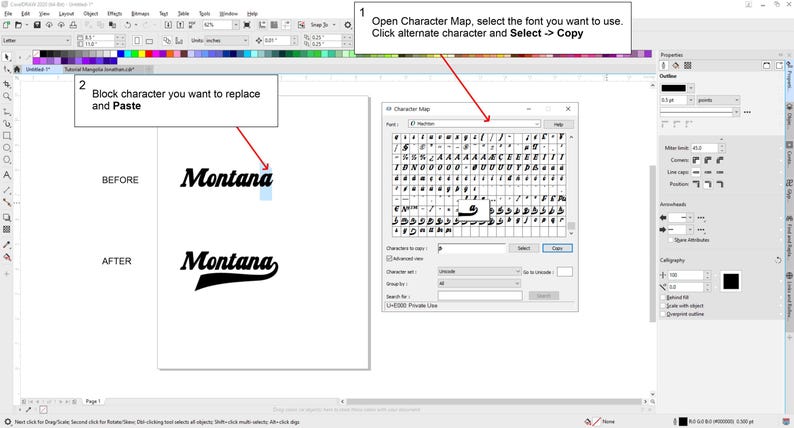This screenshot has width=794, height=428.
Task: Click Page 1 tab at bottom
Action: (93, 401)
